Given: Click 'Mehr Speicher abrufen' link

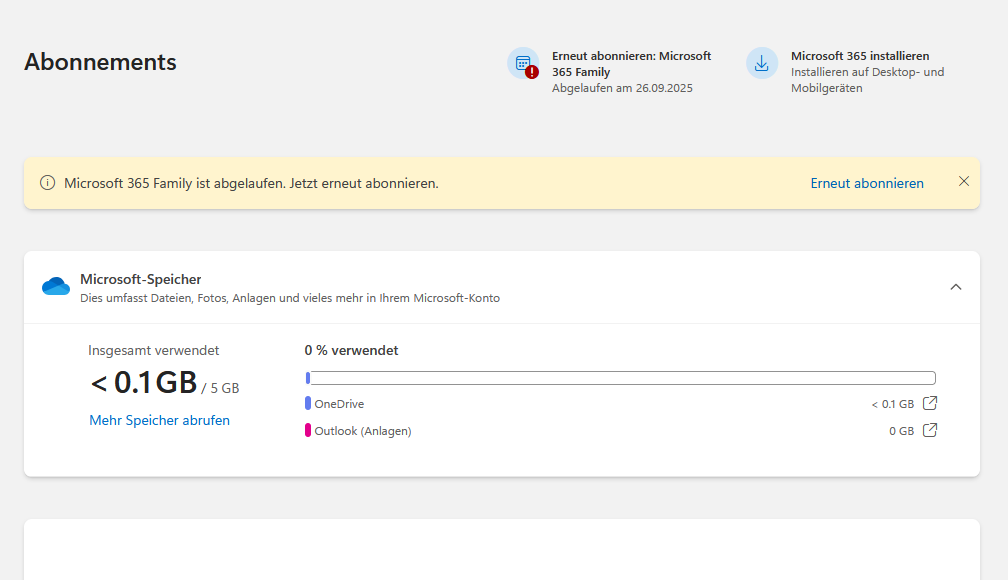Looking at the screenshot, I should coord(159,420).
